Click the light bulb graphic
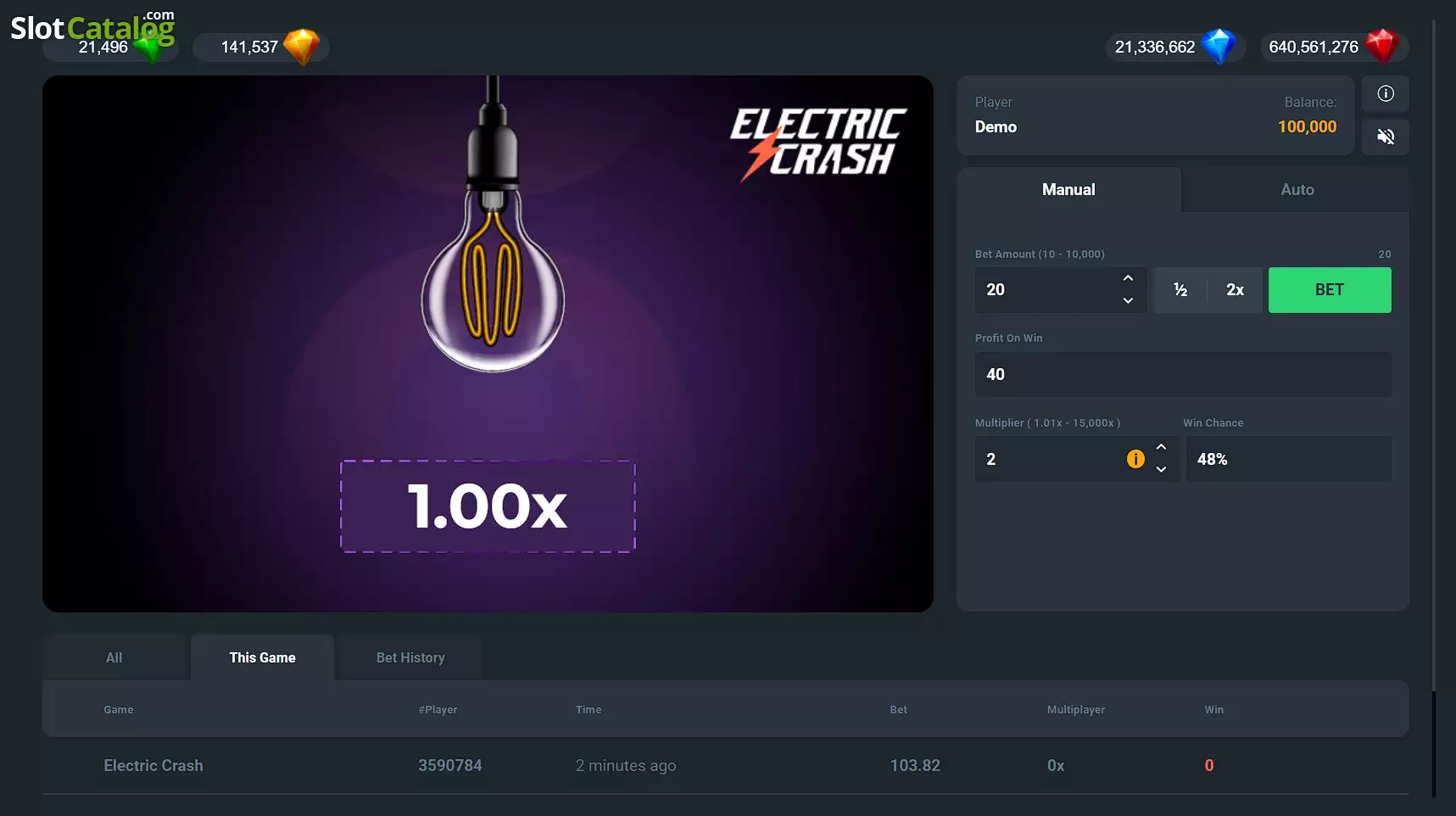1456x816 pixels. pyautogui.click(x=493, y=225)
